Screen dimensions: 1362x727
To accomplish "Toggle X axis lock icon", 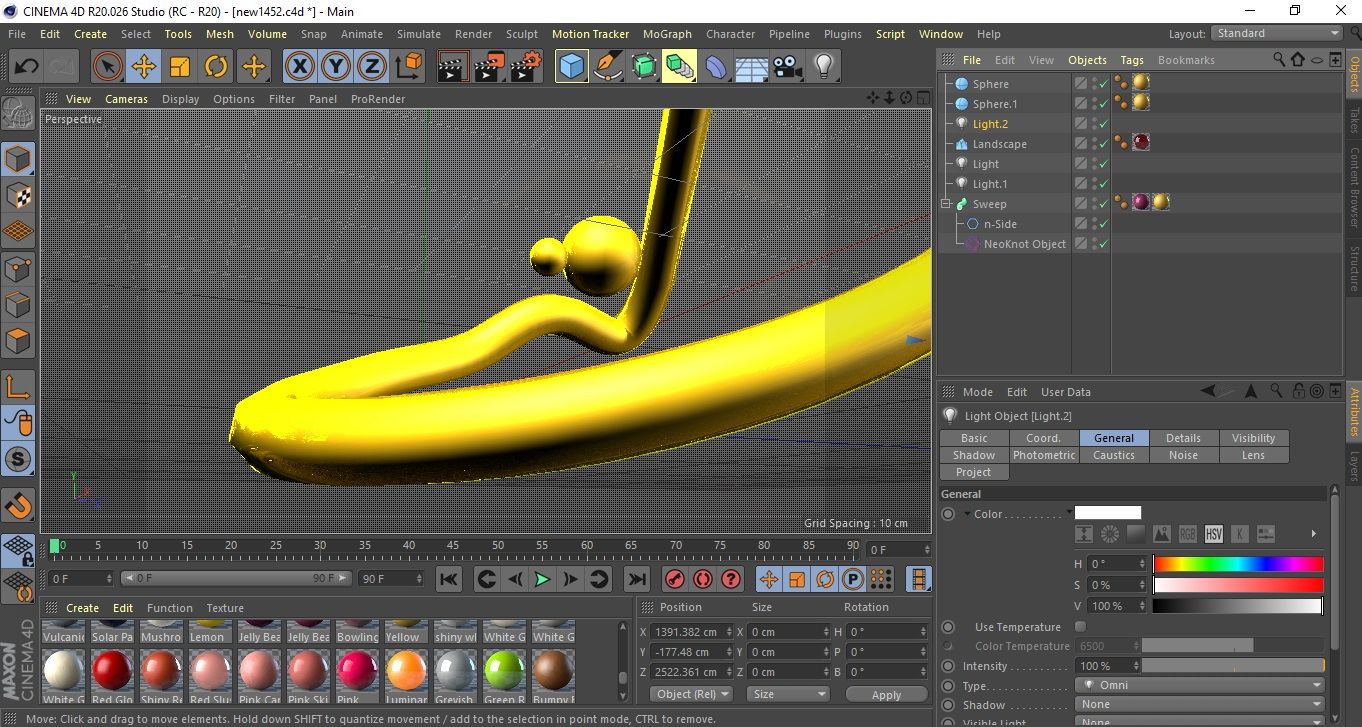I will (299, 67).
